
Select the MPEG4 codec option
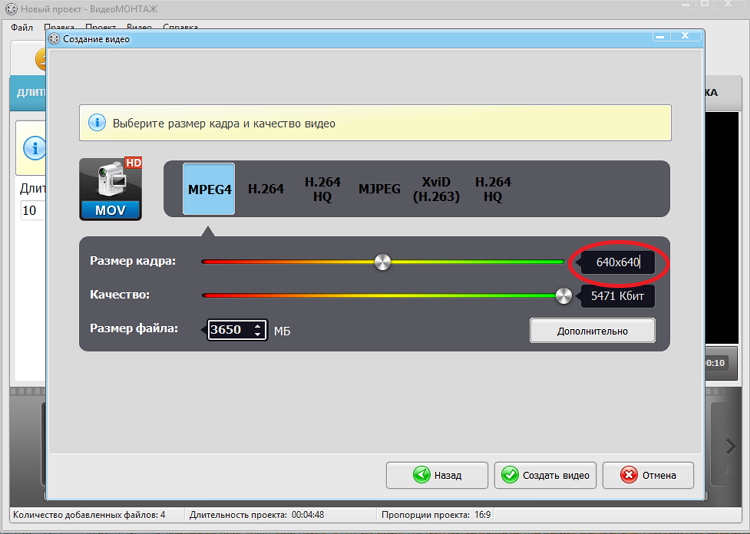click(x=209, y=189)
